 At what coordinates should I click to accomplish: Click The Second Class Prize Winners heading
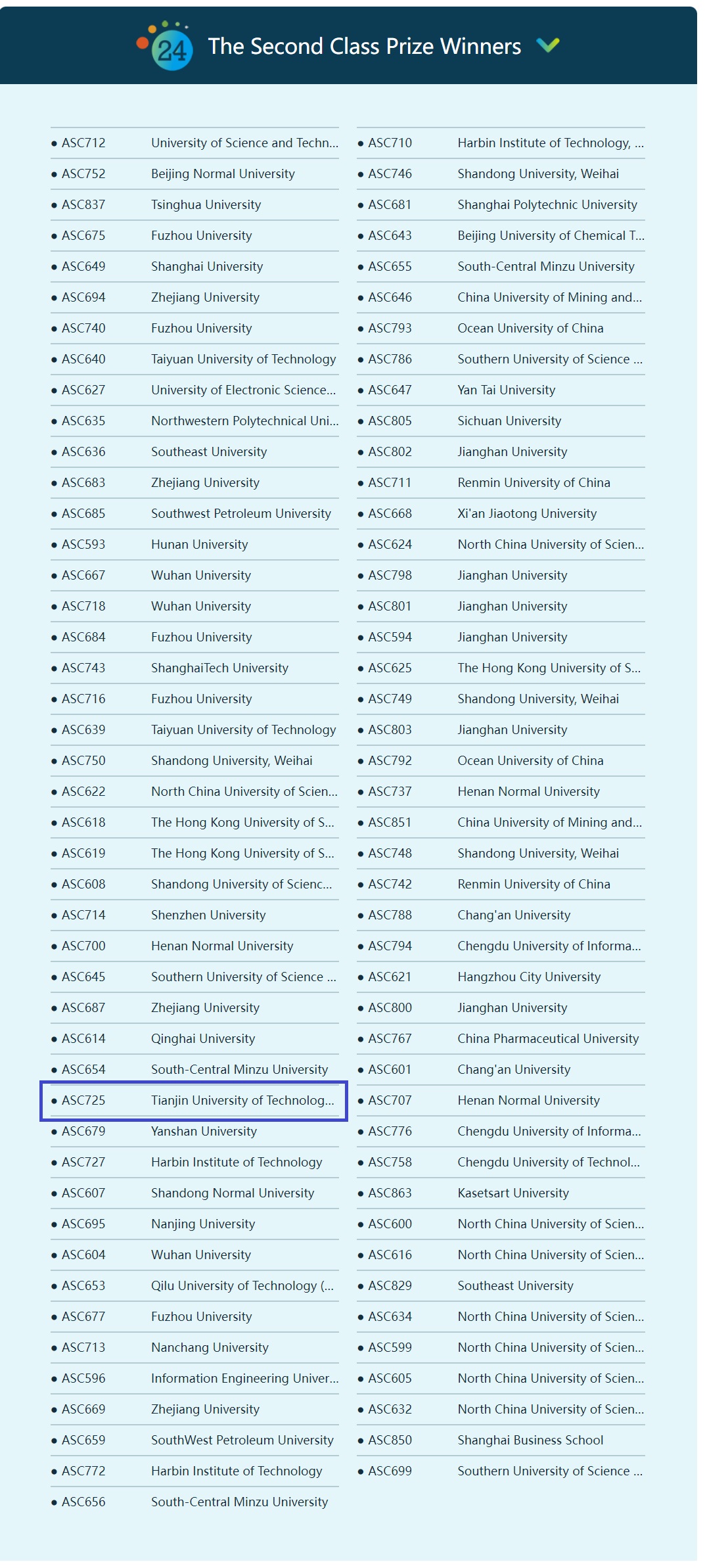tap(364, 46)
